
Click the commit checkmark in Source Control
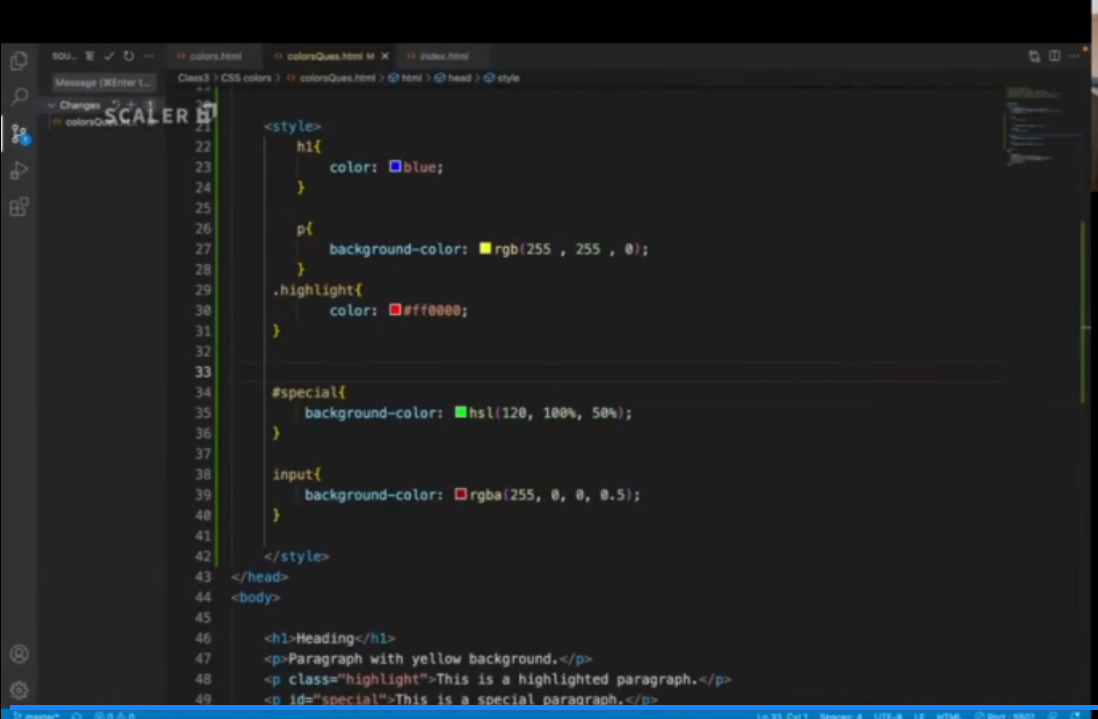point(109,56)
